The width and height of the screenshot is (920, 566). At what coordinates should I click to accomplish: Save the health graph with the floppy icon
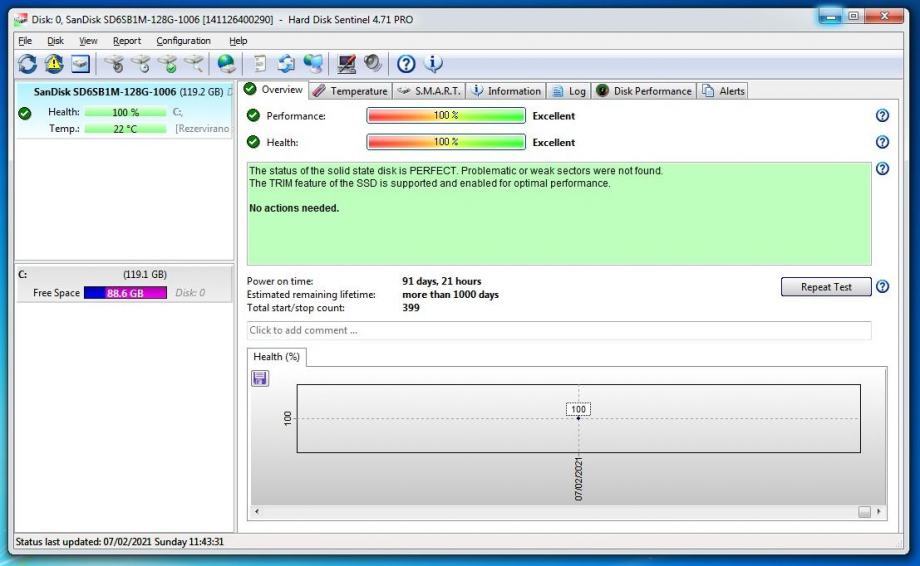click(x=260, y=378)
